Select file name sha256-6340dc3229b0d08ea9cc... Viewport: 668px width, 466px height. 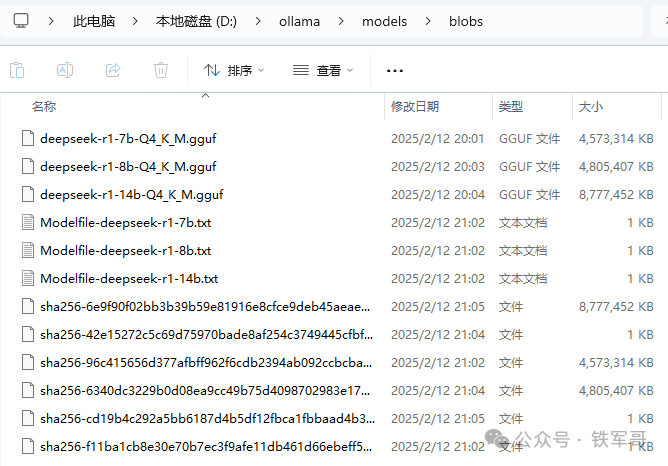click(x=205, y=391)
